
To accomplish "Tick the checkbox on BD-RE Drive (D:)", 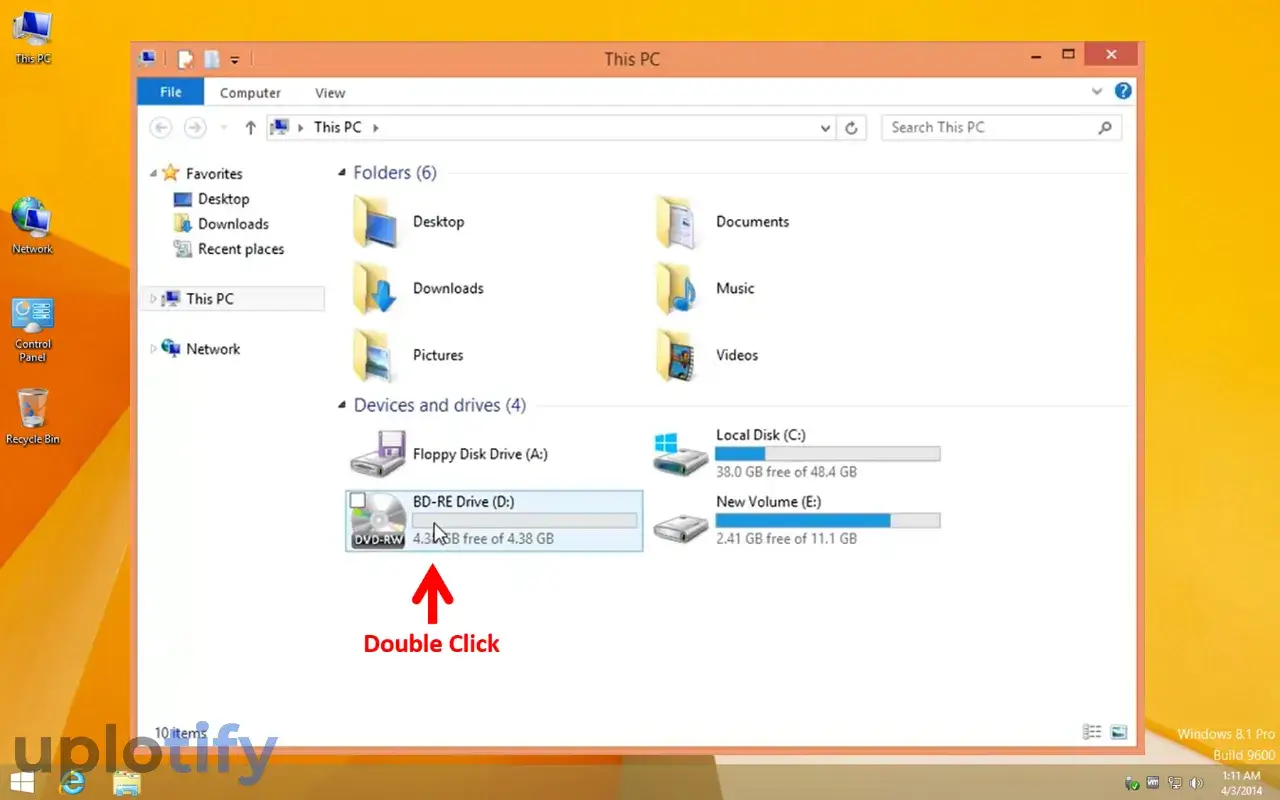I will coord(357,500).
